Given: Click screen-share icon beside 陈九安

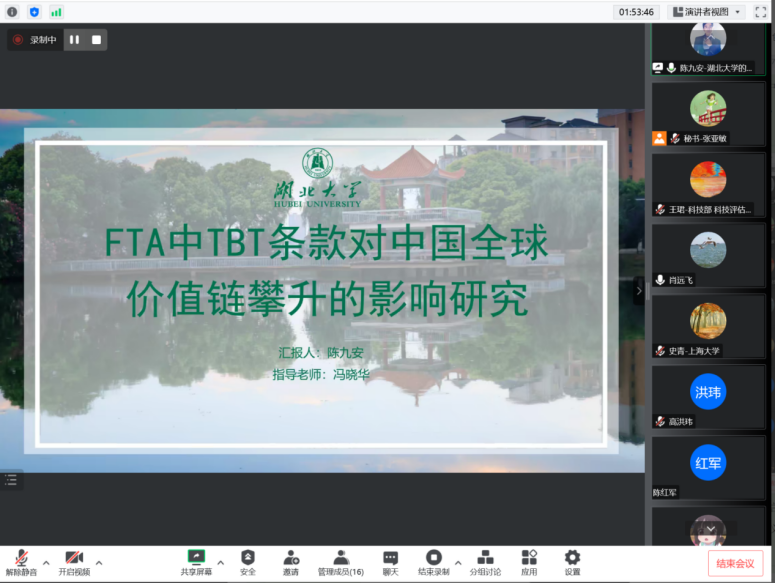Looking at the screenshot, I should pyautogui.click(x=658, y=68).
